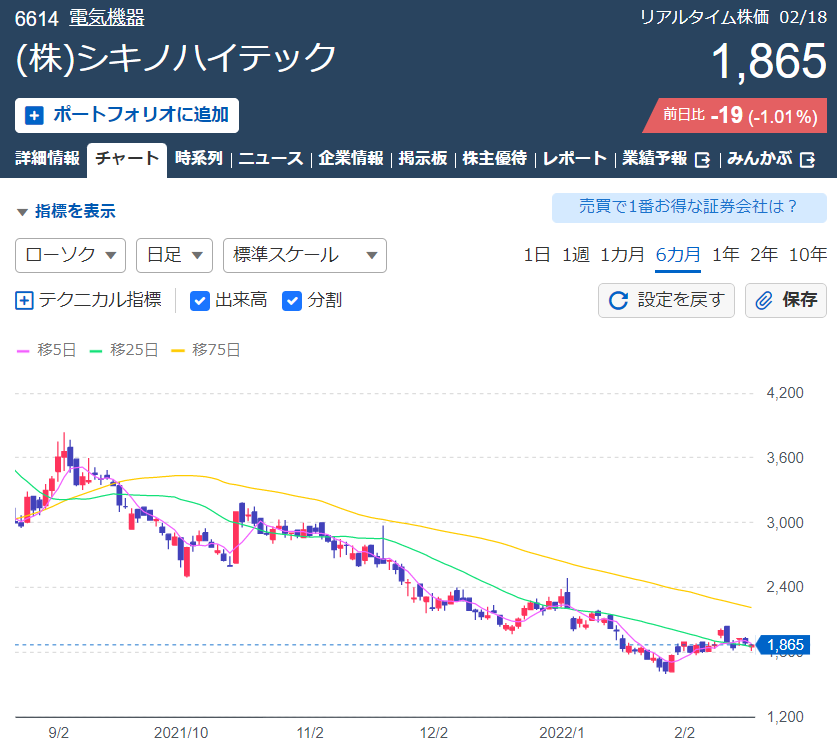Image resolution: width=837 pixels, height=754 pixels.
Task: Click the 指標を表示 text link
Action: (x=75, y=211)
